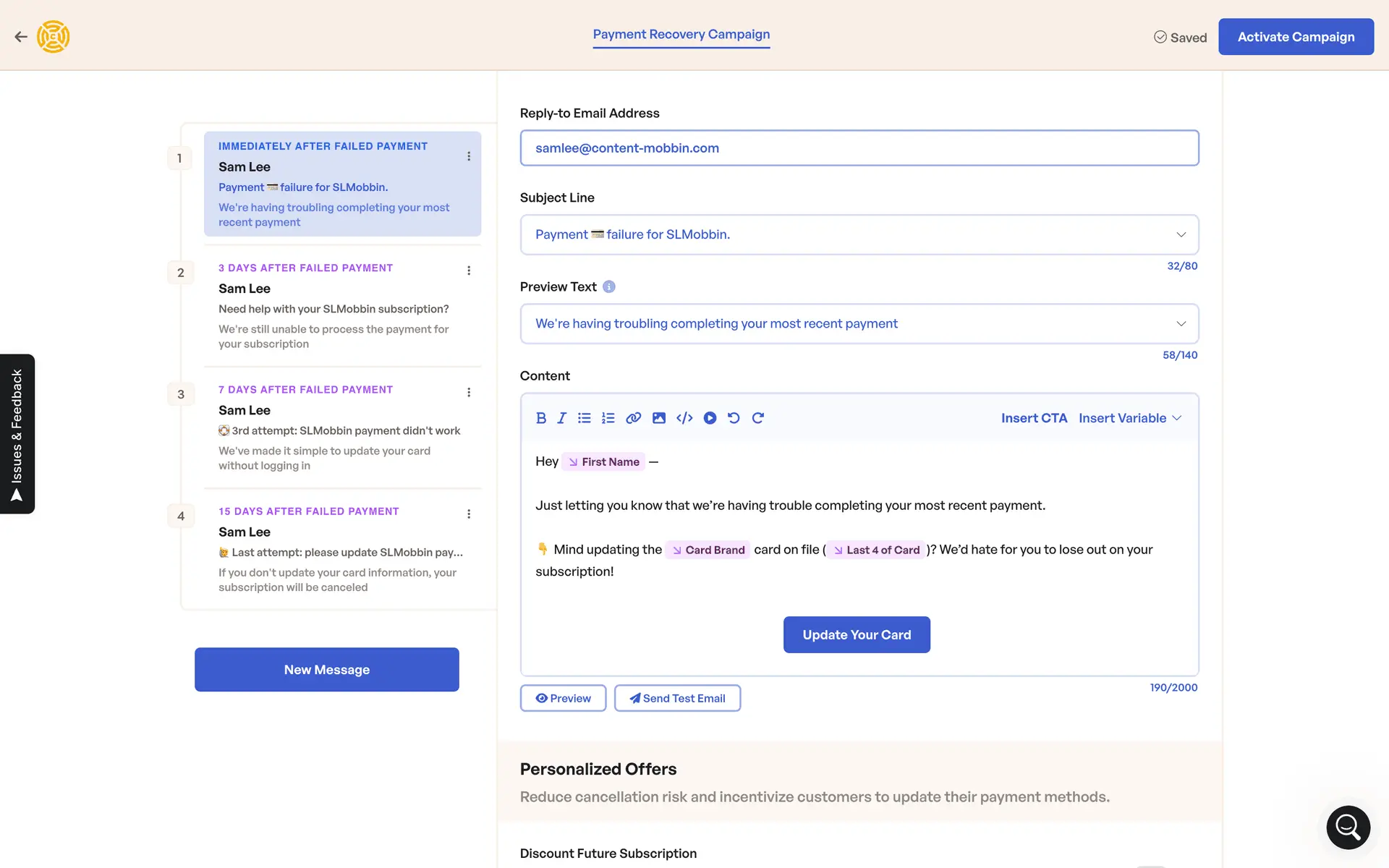
Task: Expand the Preview Text dropdown
Action: 1181,323
